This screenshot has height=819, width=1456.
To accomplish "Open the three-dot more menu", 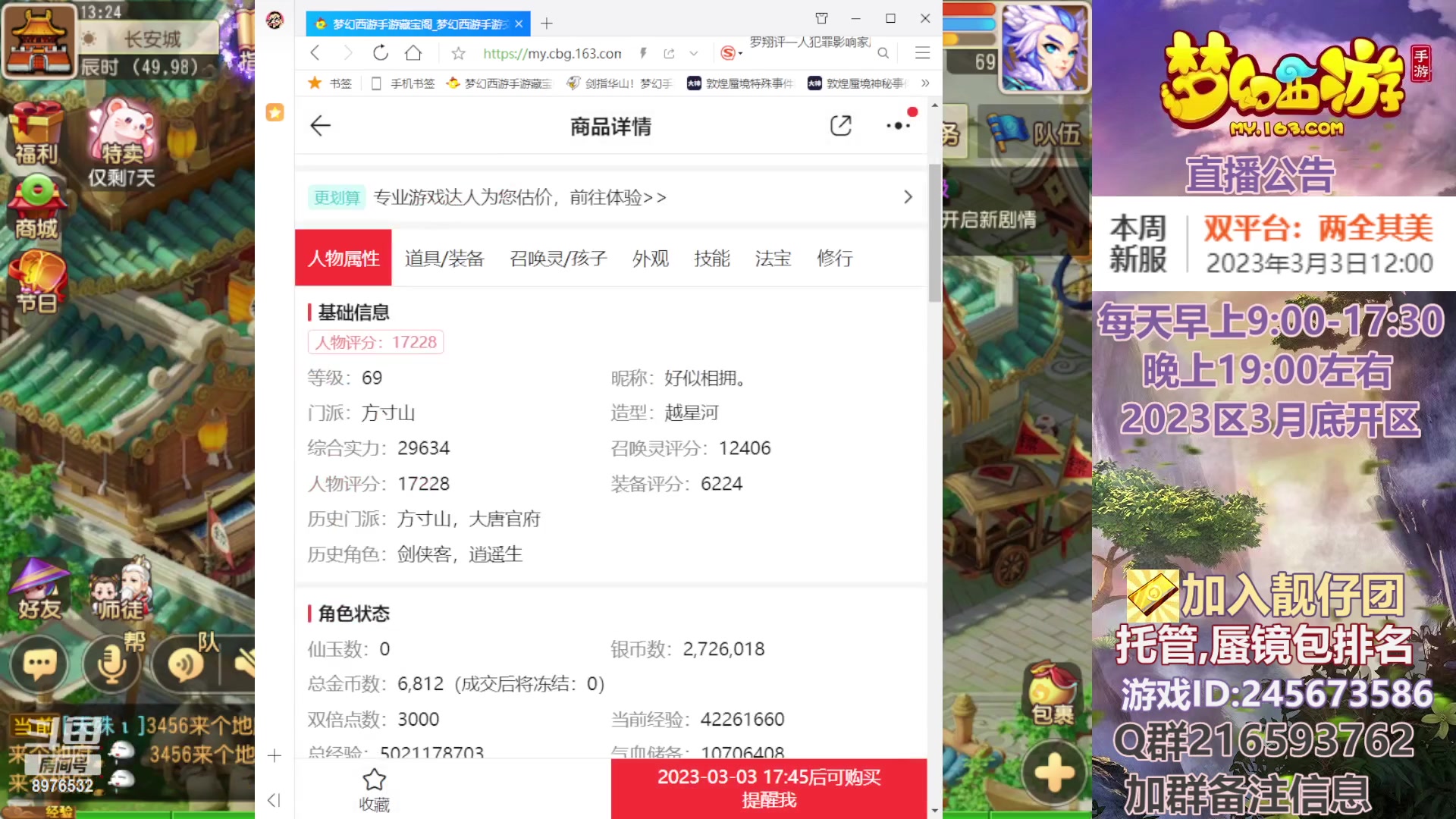I will click(899, 126).
